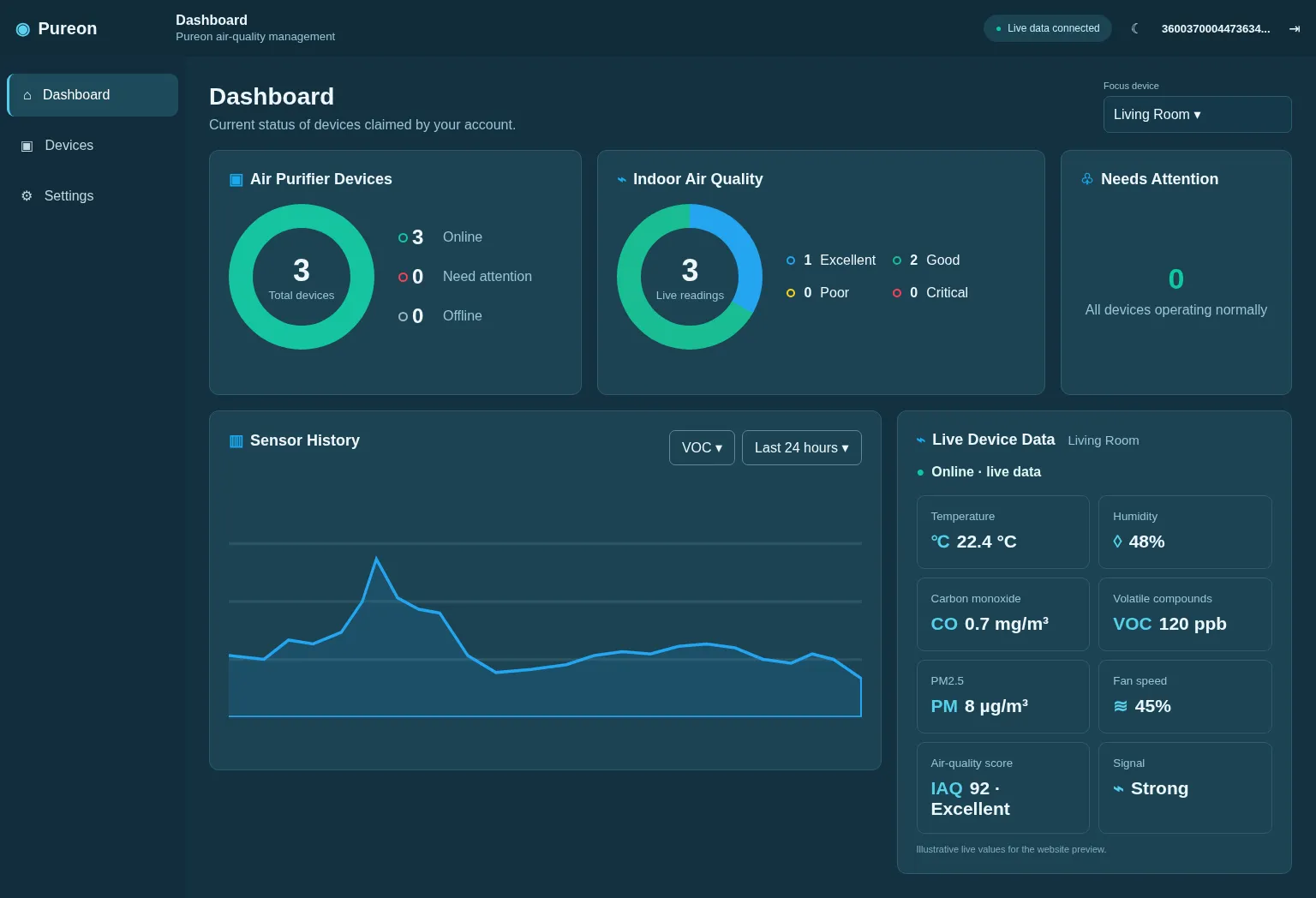Click the "Poor" air quality legend label

tap(834, 292)
